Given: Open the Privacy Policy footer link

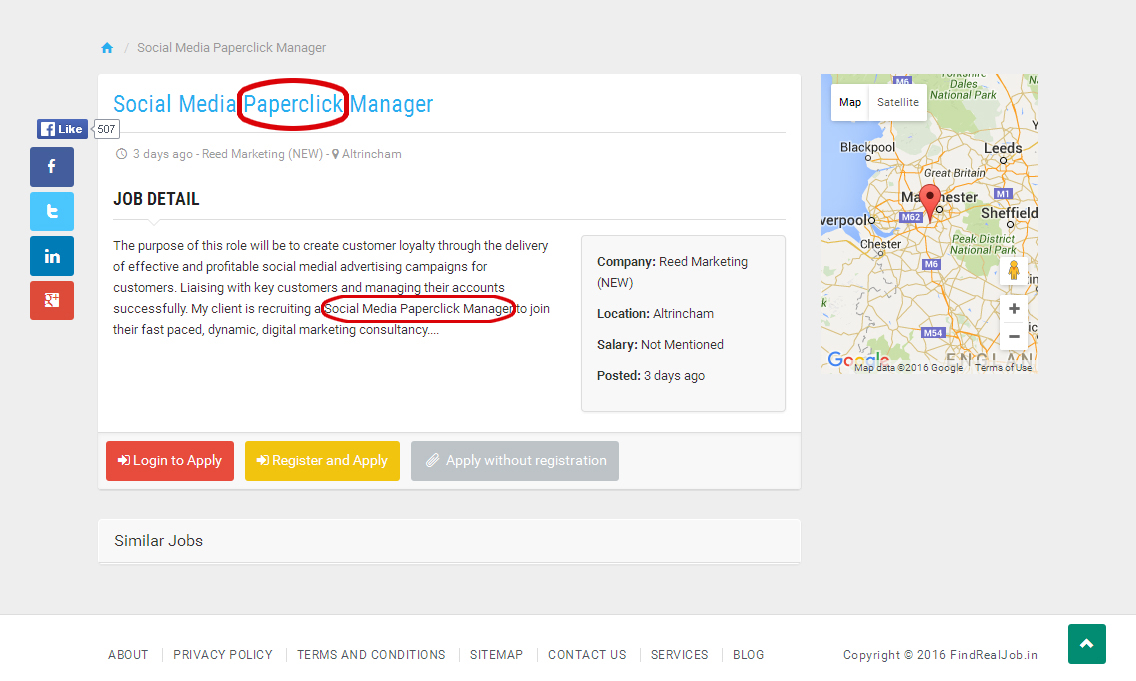Looking at the screenshot, I should tap(223, 655).
